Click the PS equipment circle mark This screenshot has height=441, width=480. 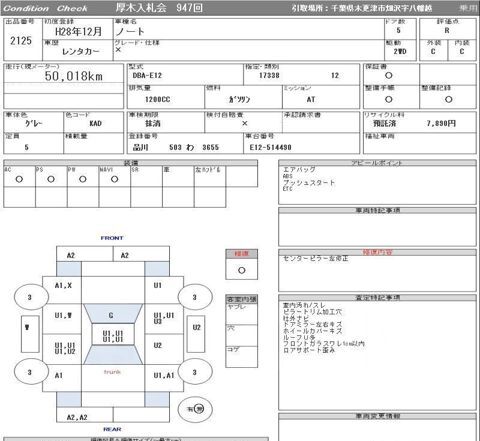point(51,179)
